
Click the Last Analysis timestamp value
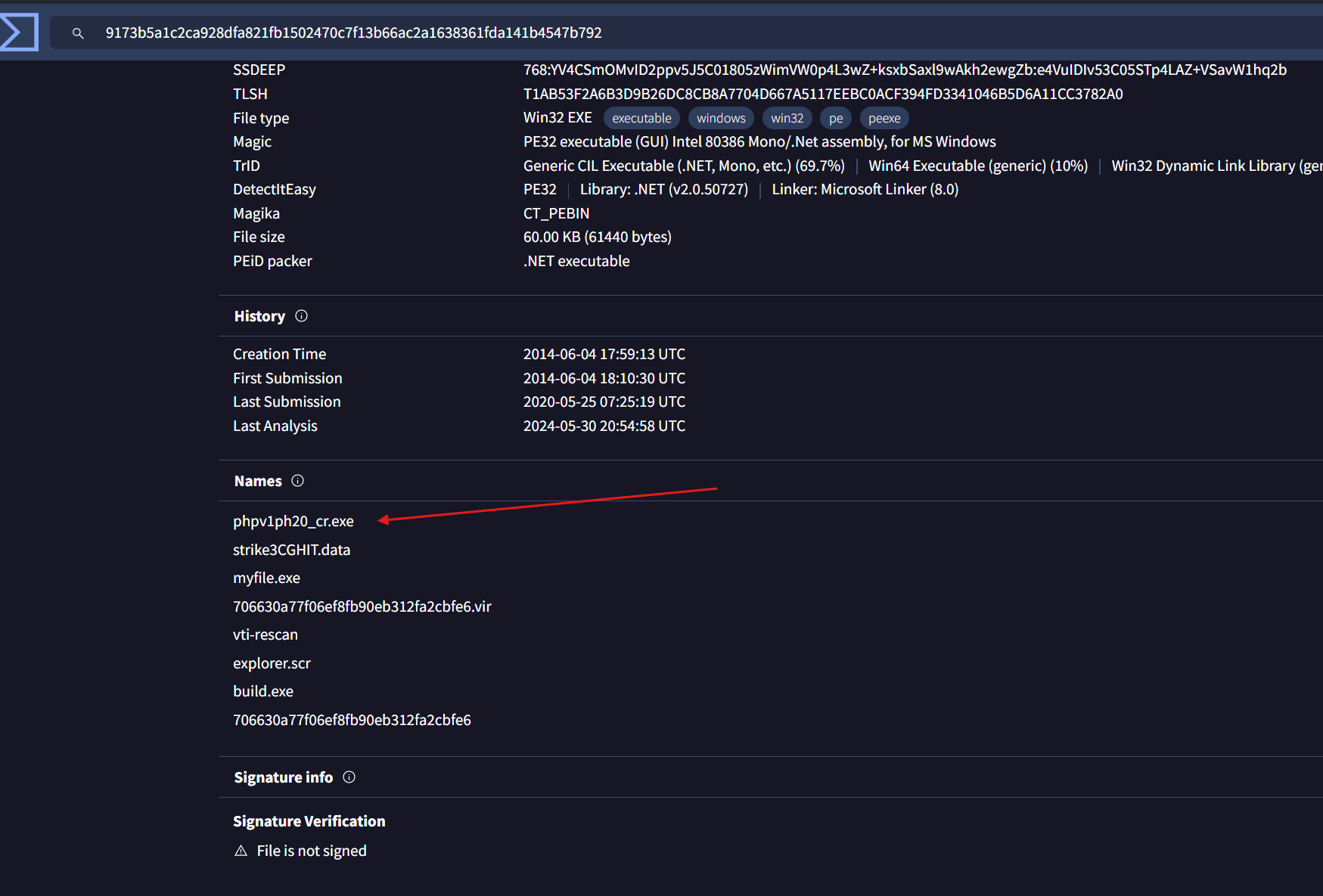(x=604, y=426)
